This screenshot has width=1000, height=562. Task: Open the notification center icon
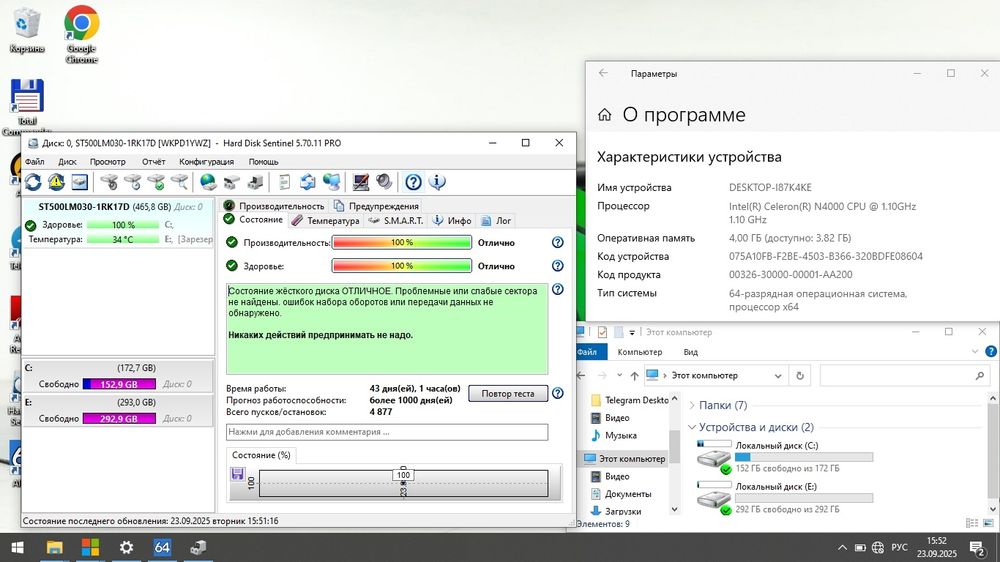tap(976, 547)
